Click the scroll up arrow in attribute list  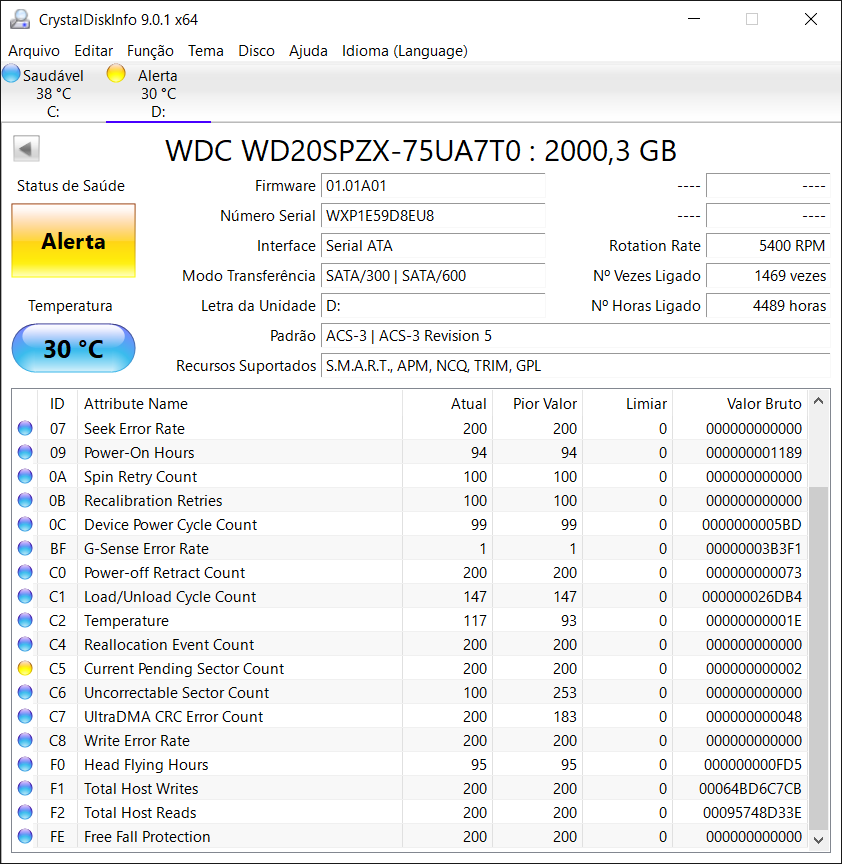coord(819,401)
